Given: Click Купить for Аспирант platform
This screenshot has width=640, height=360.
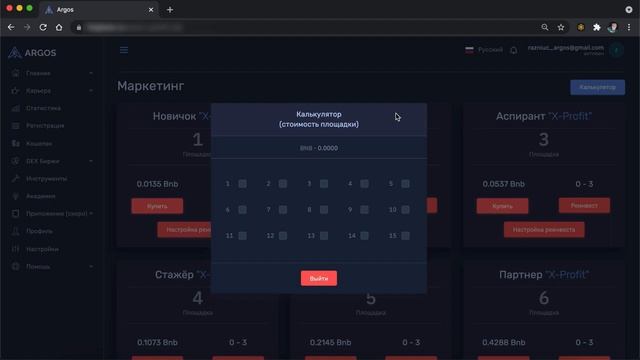Looking at the screenshot, I should point(502,206).
